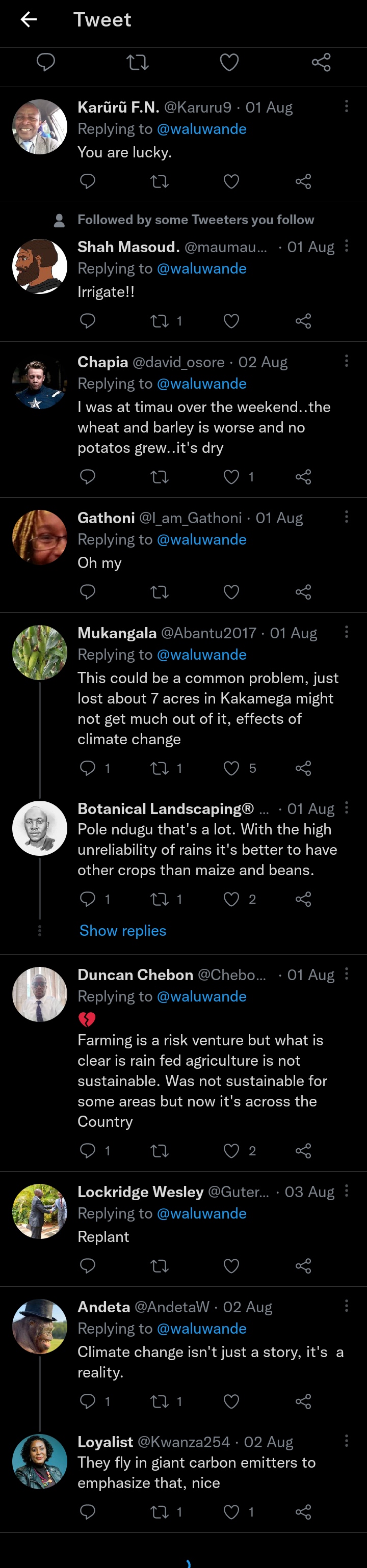The height and width of the screenshot is (1568, 367).
Task: Reply to Karũrũ F.N.'s tweet
Action: coord(88,181)
